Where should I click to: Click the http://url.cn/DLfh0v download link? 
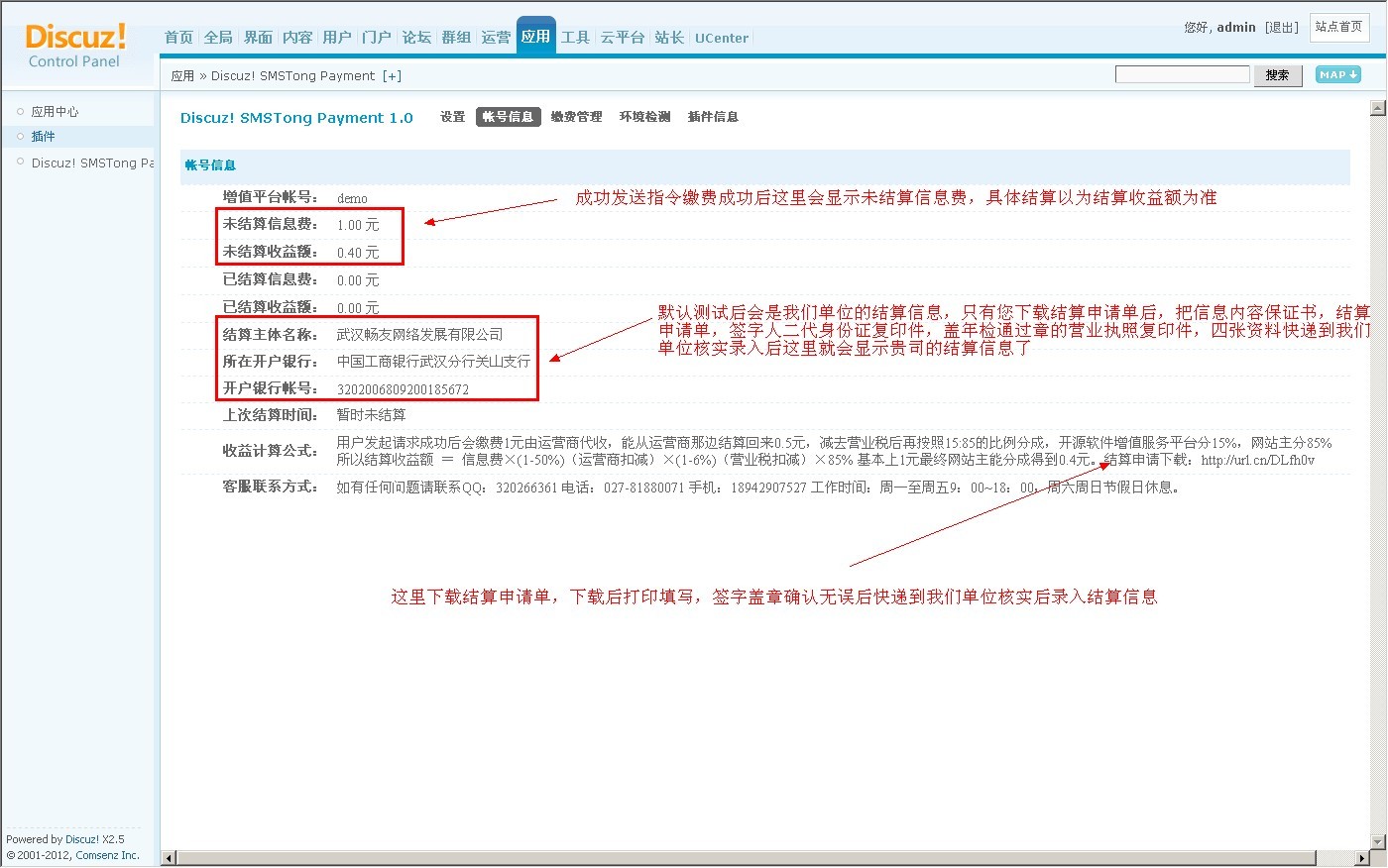point(1258,460)
